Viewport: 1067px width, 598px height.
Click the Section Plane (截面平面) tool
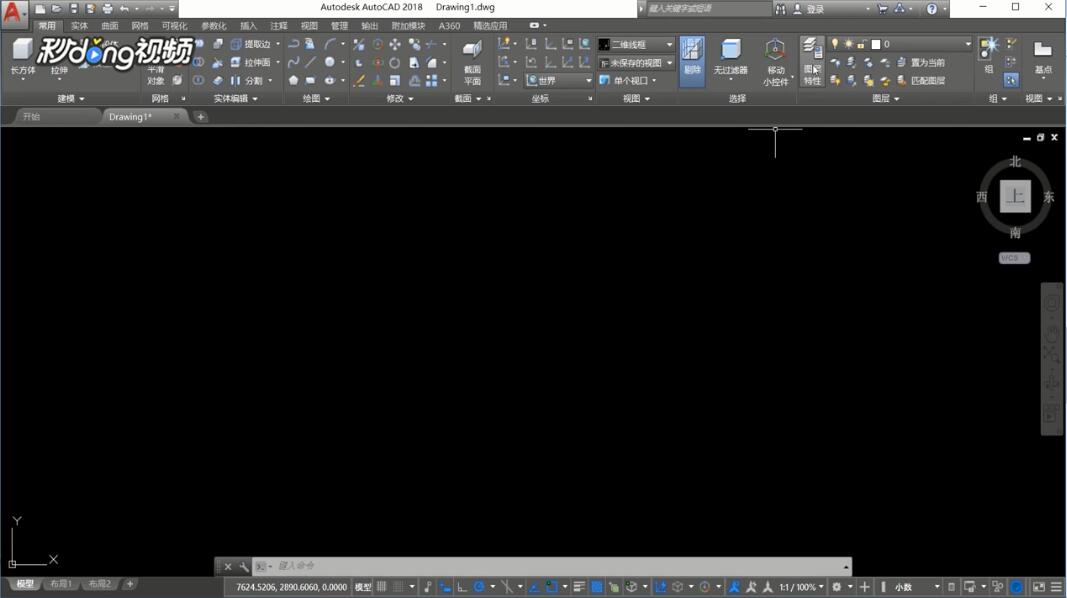[472, 63]
